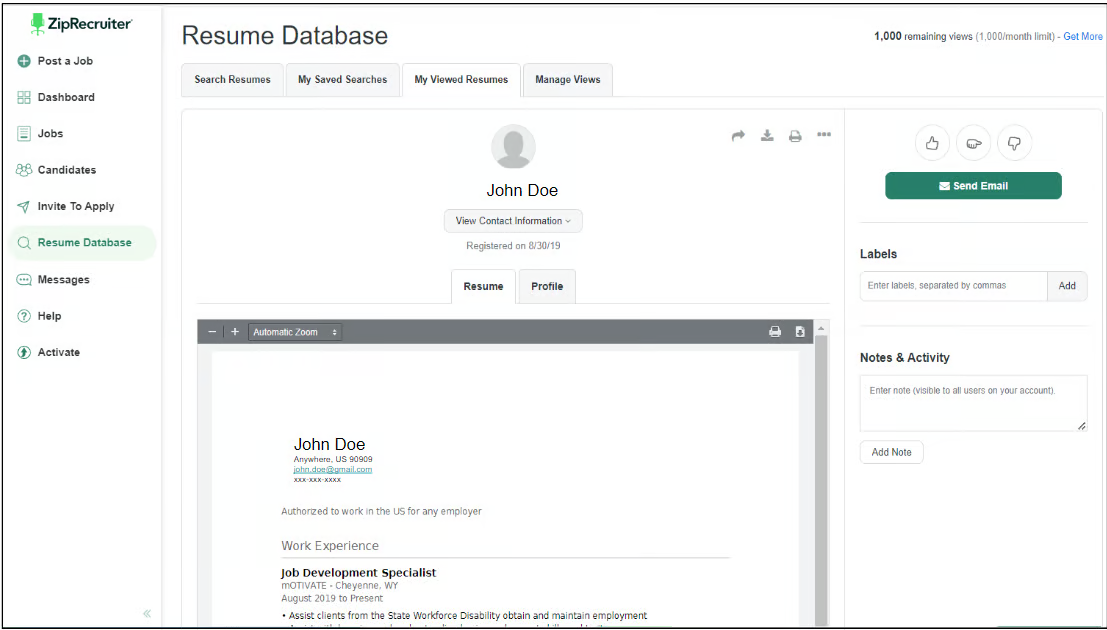Expand View Contact Information
The image size is (1107, 630).
tap(513, 221)
